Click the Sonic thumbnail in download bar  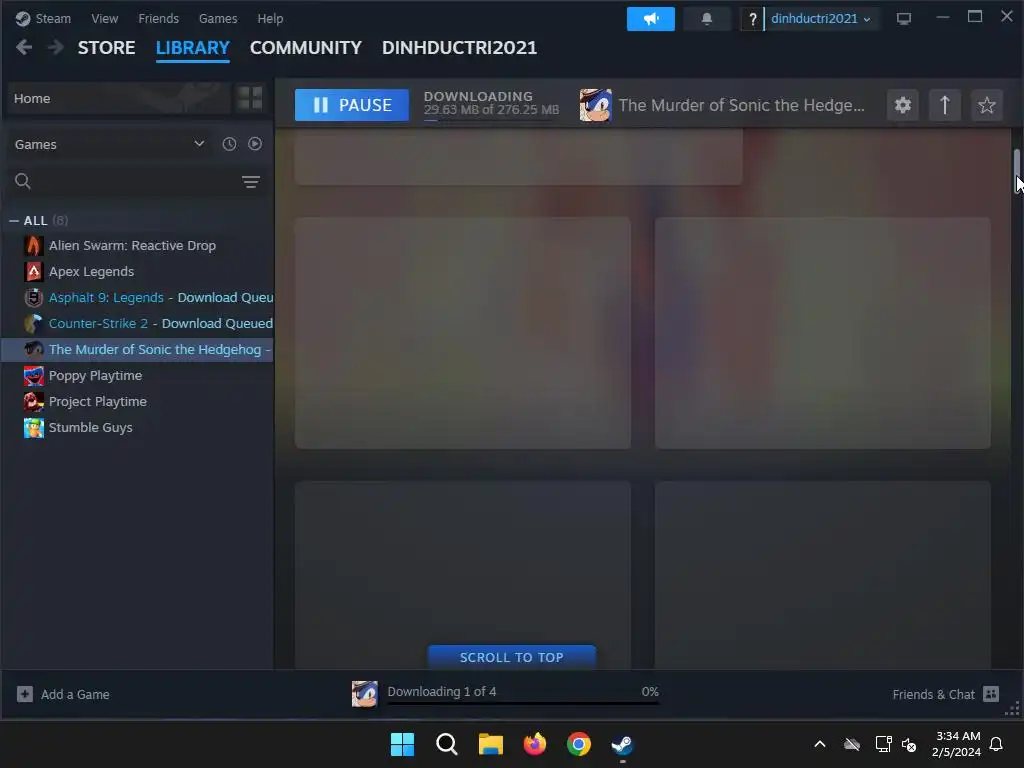[364, 694]
